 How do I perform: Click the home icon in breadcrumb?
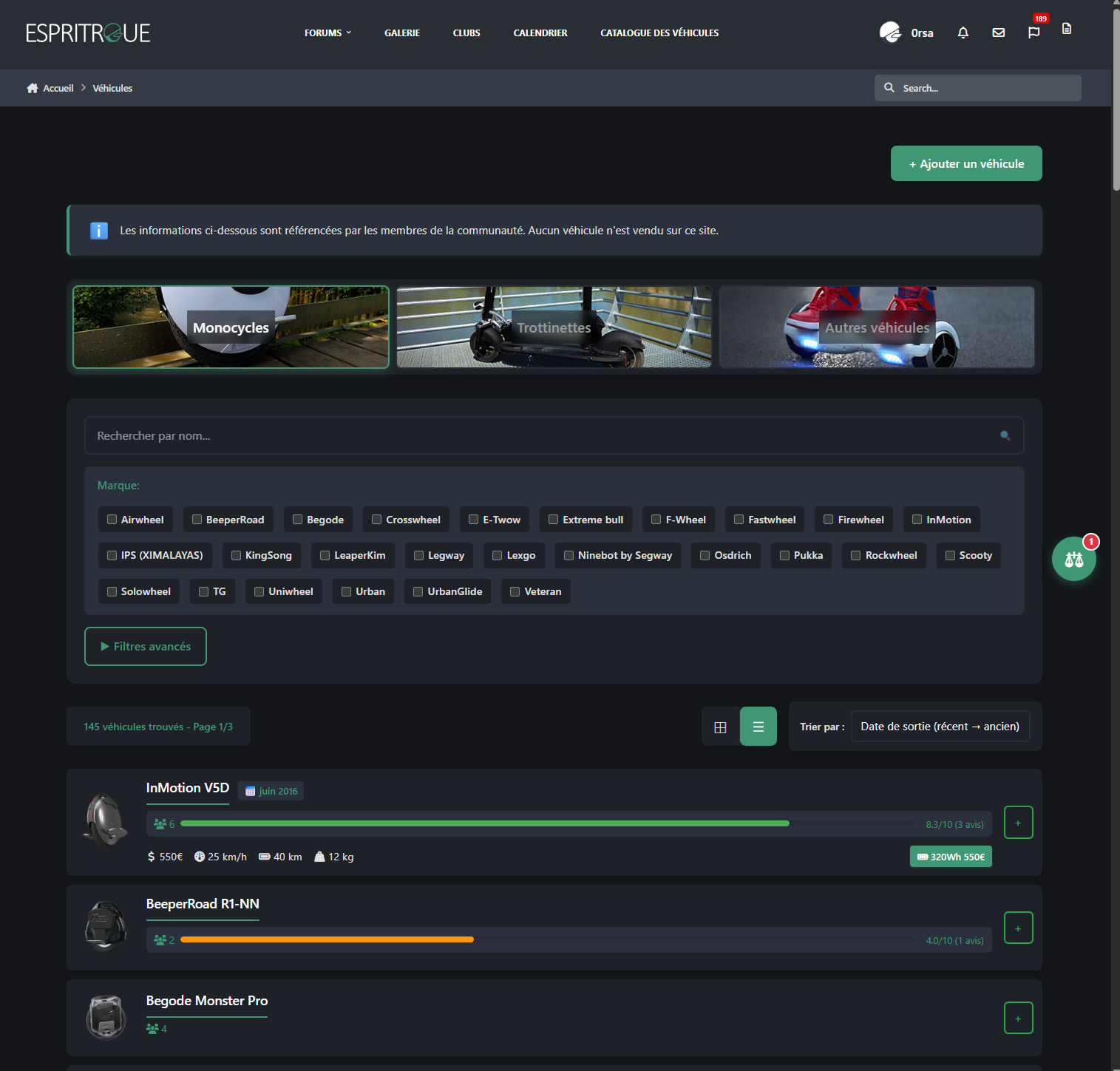(33, 88)
